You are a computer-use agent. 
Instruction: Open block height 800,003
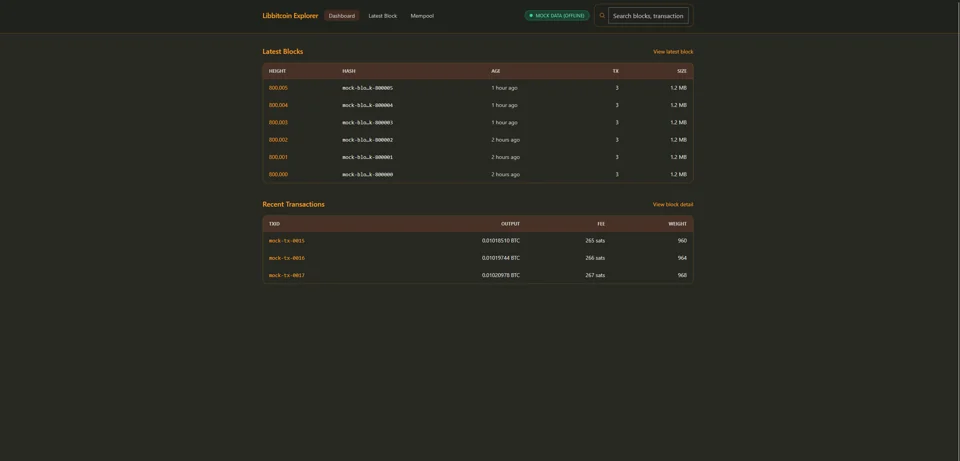pyautogui.click(x=278, y=122)
